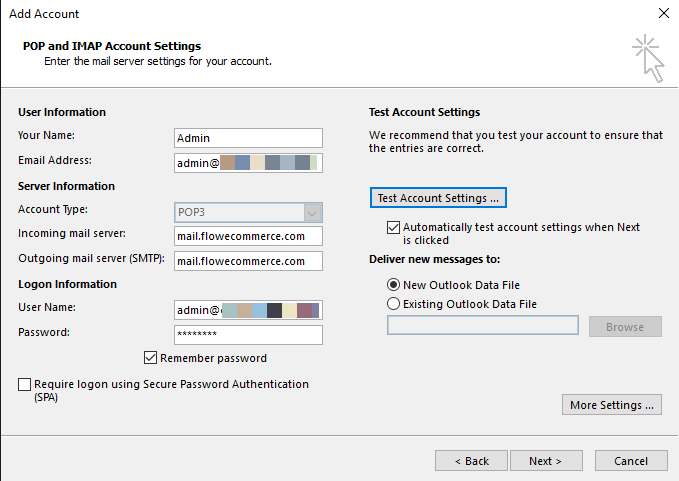Toggle Automatically test account settings checkbox
Screen dimensions: 679x481
click(x=393, y=227)
